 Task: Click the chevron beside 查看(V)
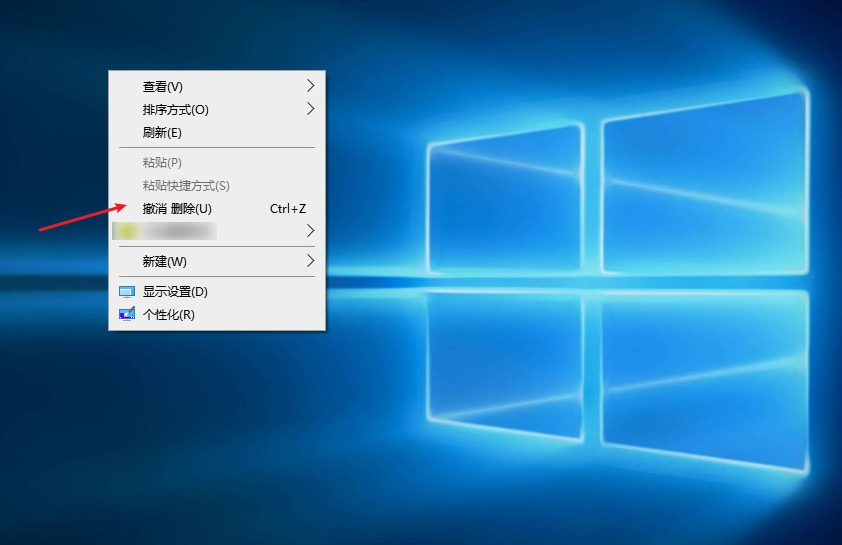click(x=310, y=86)
